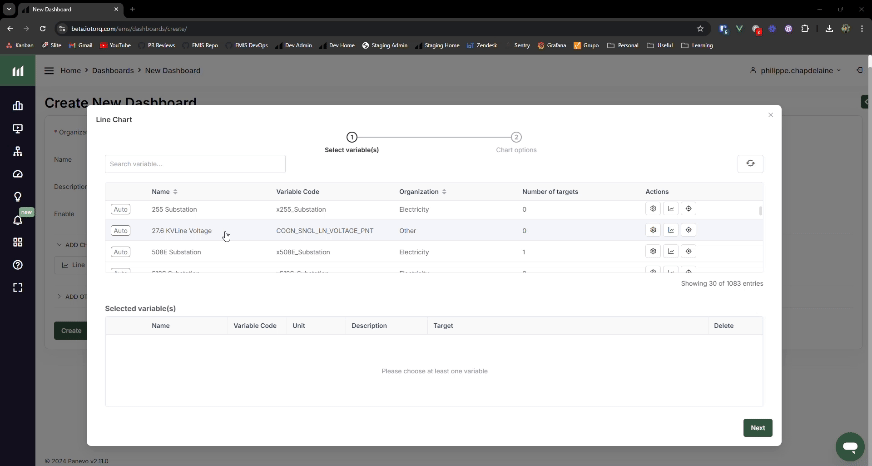872x466 pixels.
Task: Select the 508E Substation name cell
Action: coord(176,252)
